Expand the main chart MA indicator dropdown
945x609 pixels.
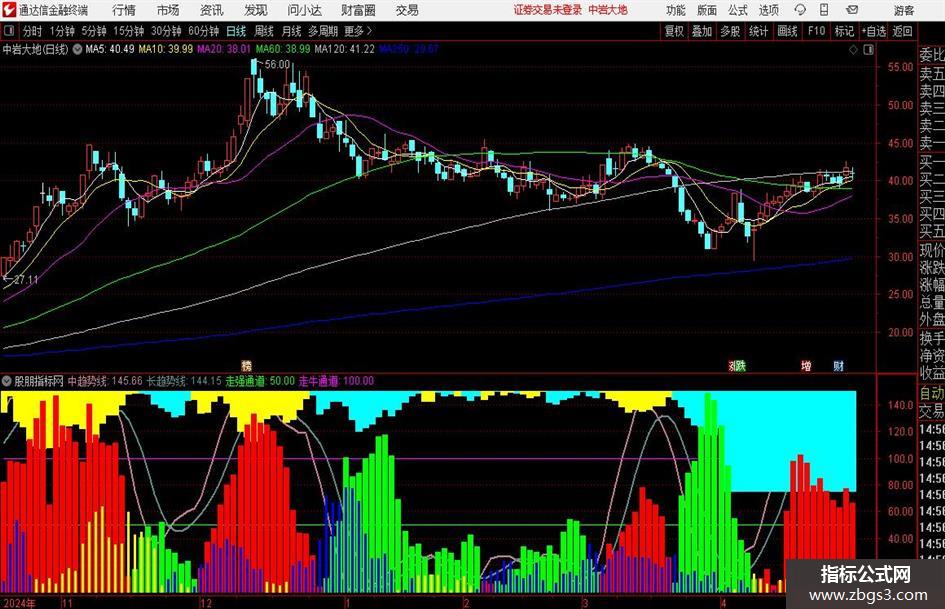pyautogui.click(x=77, y=49)
